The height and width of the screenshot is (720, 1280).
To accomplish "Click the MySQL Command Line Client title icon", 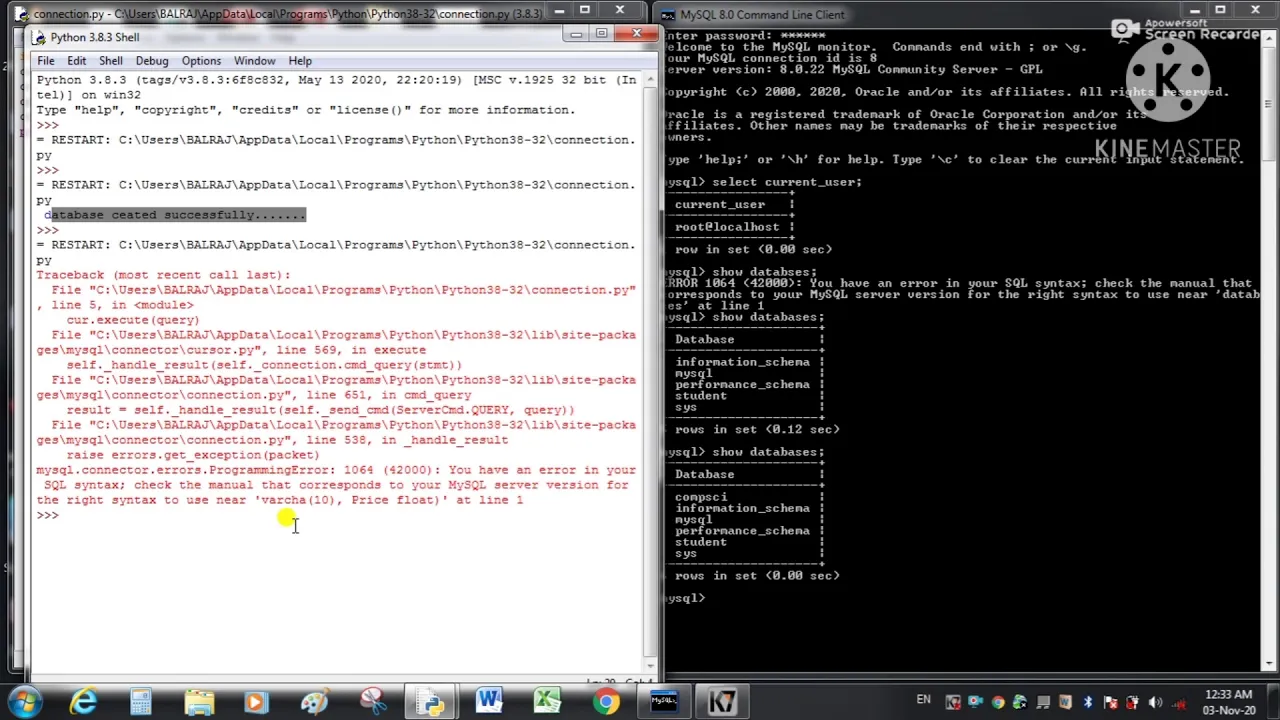I will click(x=668, y=14).
